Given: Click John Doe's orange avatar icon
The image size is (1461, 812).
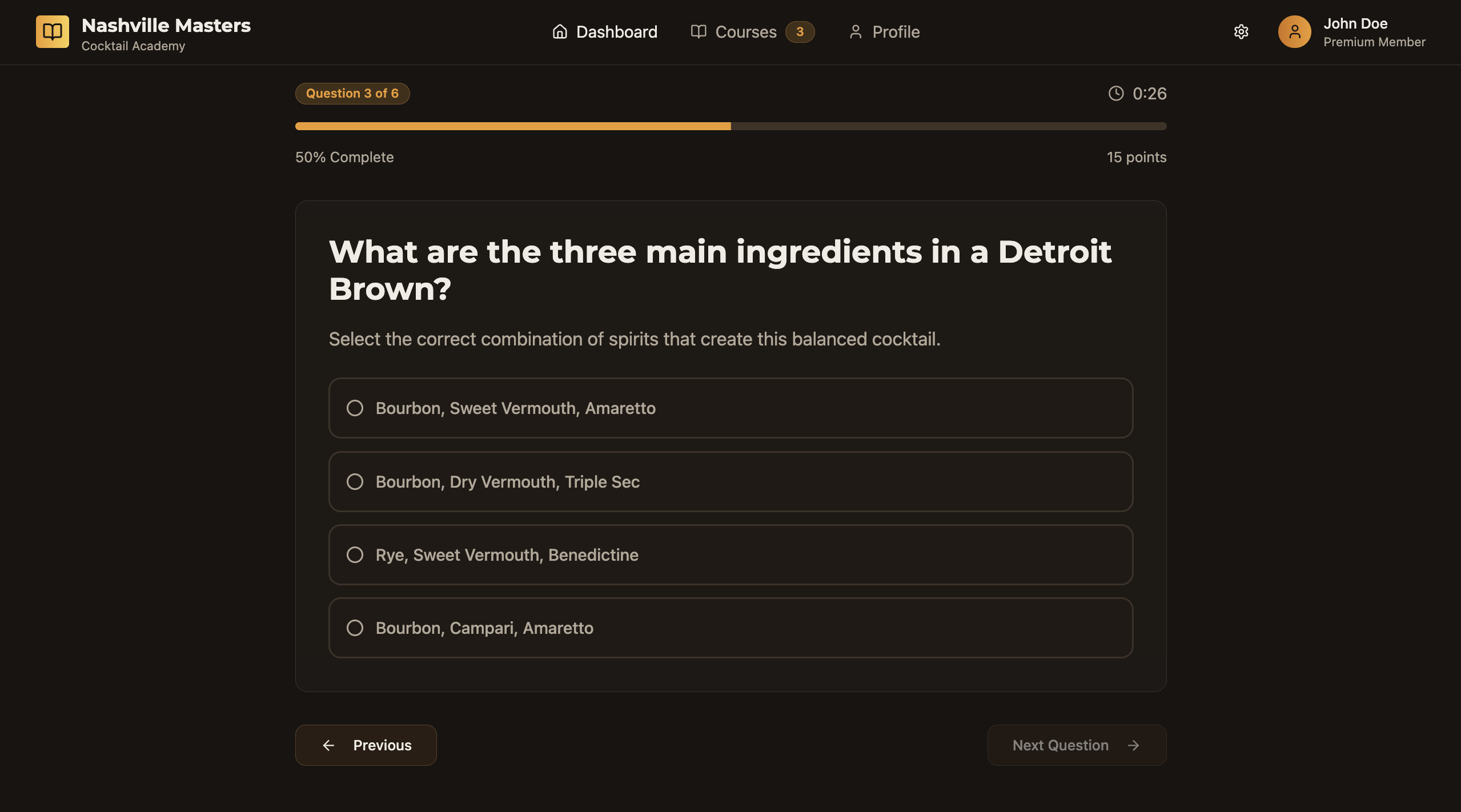Looking at the screenshot, I should pos(1294,32).
